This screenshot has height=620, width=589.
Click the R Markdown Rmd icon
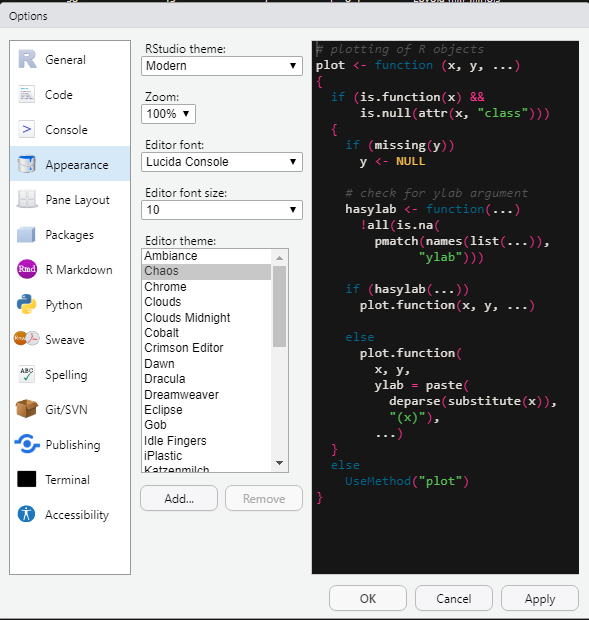pos(27,269)
